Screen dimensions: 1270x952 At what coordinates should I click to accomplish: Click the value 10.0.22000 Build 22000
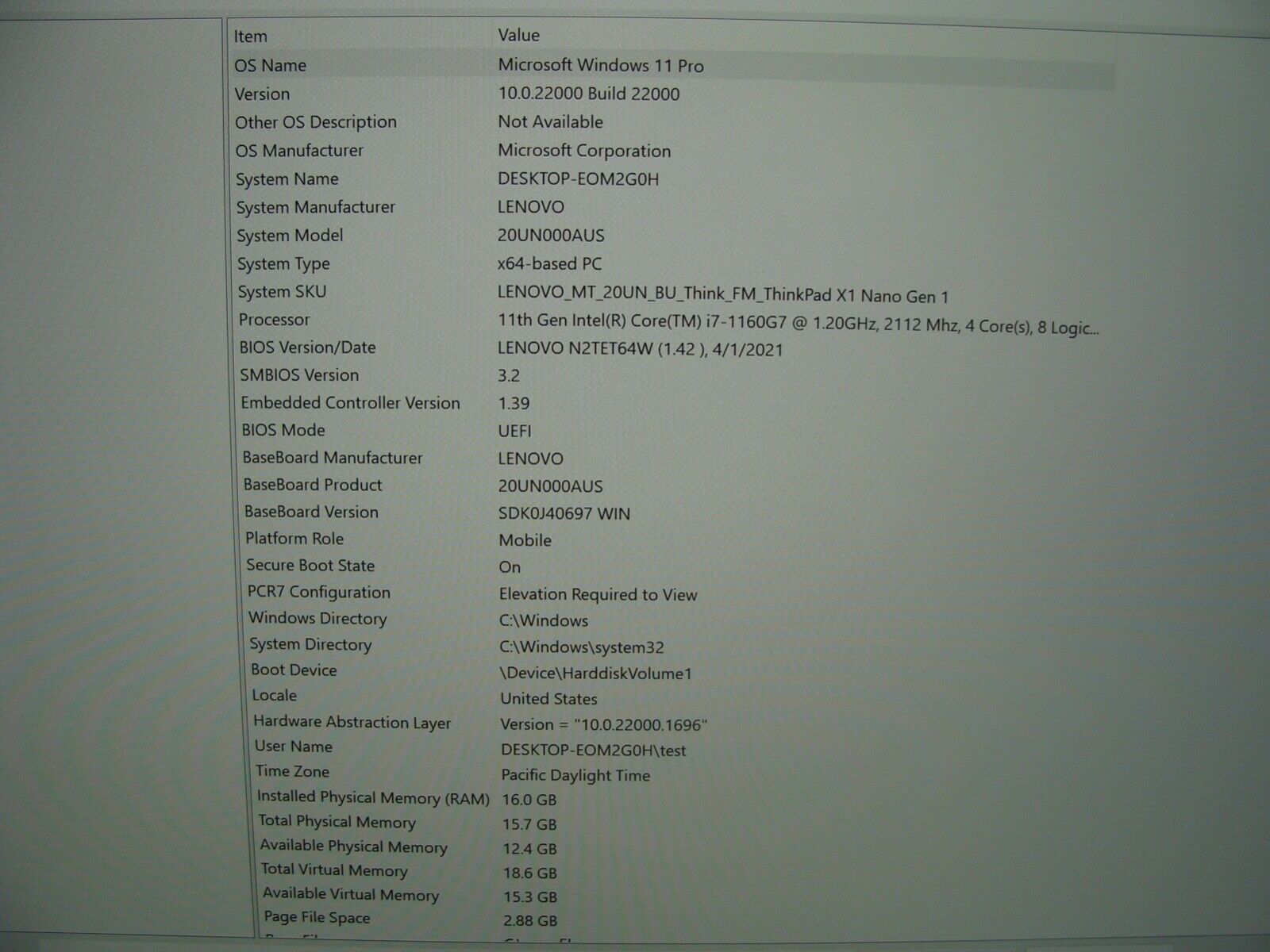(589, 94)
